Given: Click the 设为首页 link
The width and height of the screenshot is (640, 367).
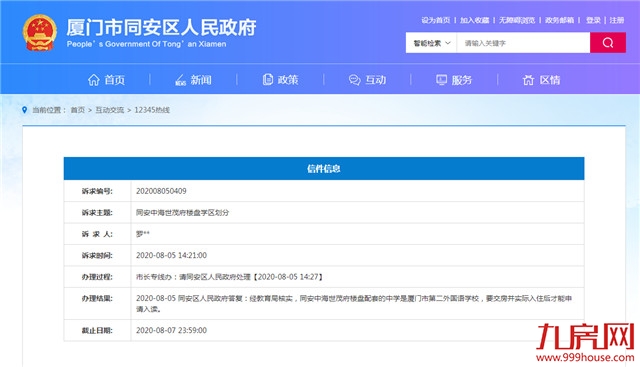Looking at the screenshot, I should (436, 20).
